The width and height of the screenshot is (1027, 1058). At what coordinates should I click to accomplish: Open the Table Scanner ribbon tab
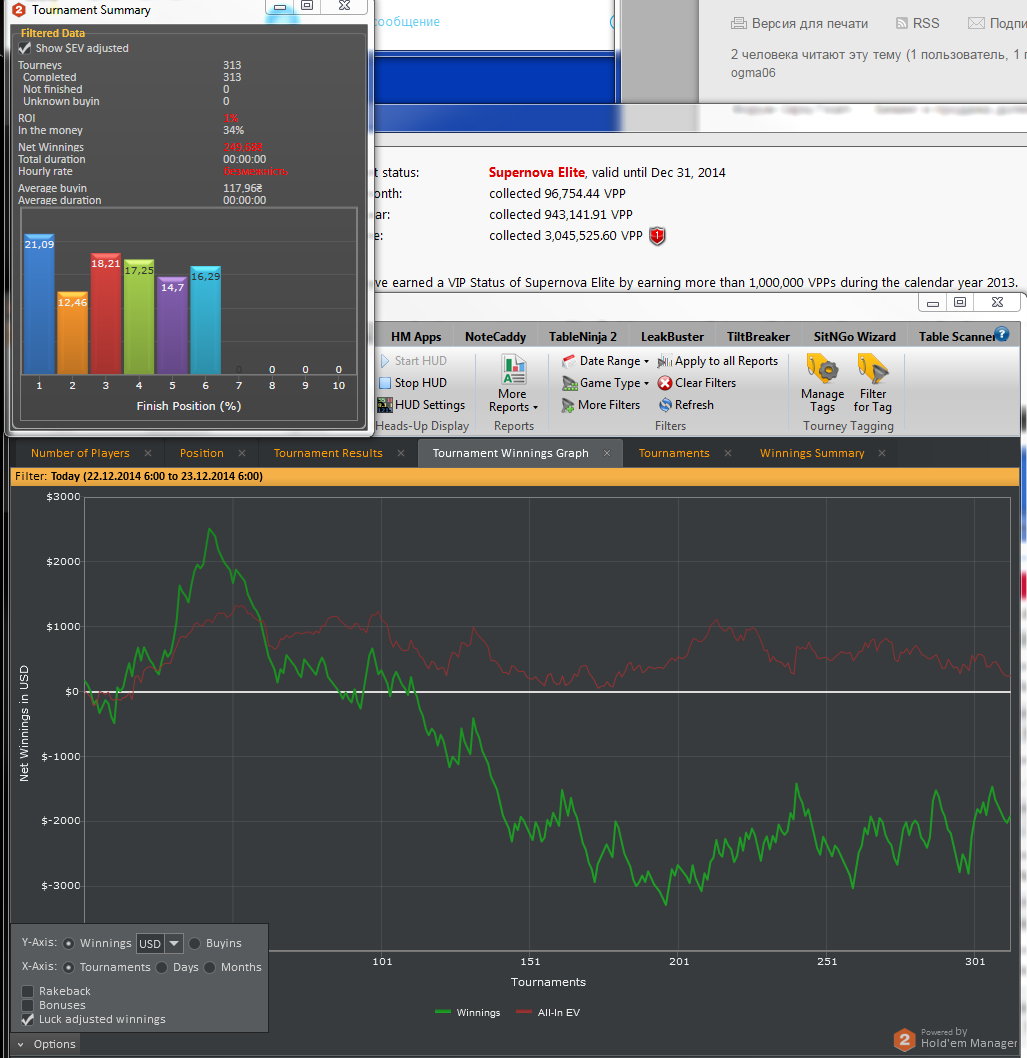[x=956, y=337]
